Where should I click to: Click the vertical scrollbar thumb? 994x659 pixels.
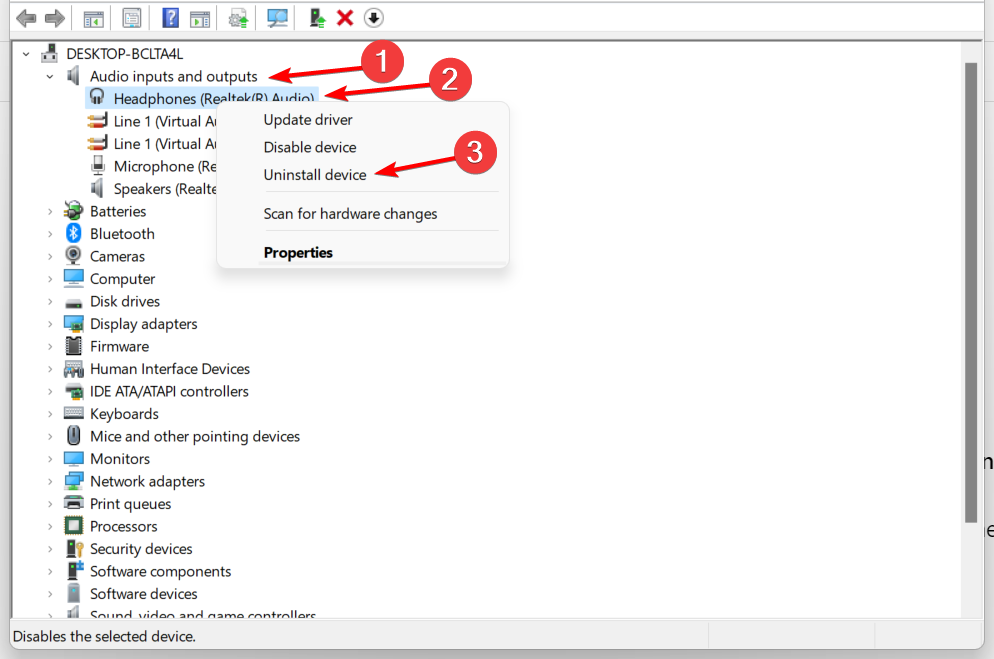click(x=971, y=293)
